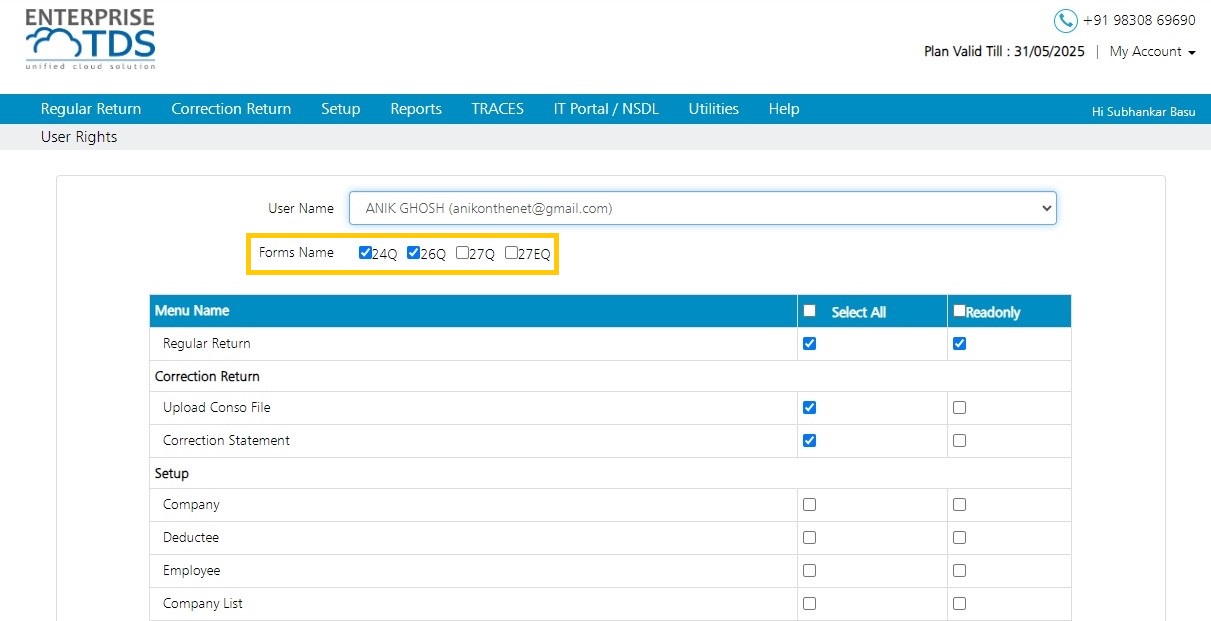Open the Help menu
Screen dimensions: 1211x621
click(784, 109)
